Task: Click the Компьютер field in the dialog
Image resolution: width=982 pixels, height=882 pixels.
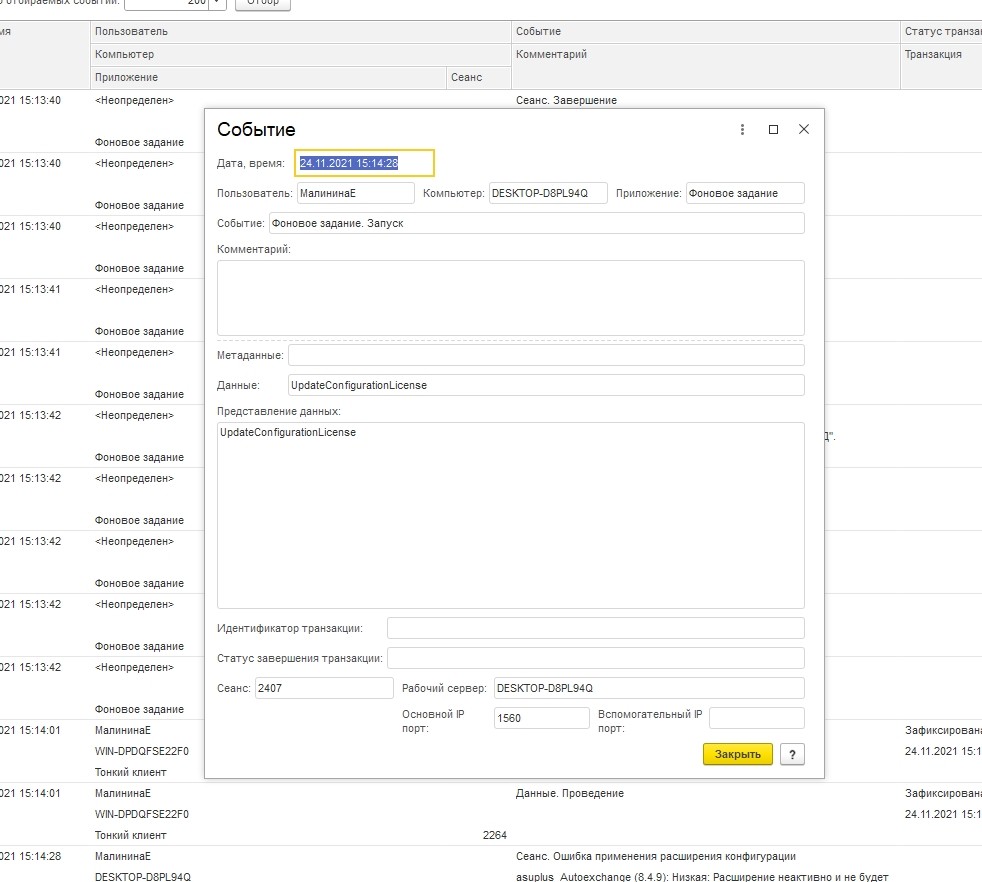Action: (547, 193)
